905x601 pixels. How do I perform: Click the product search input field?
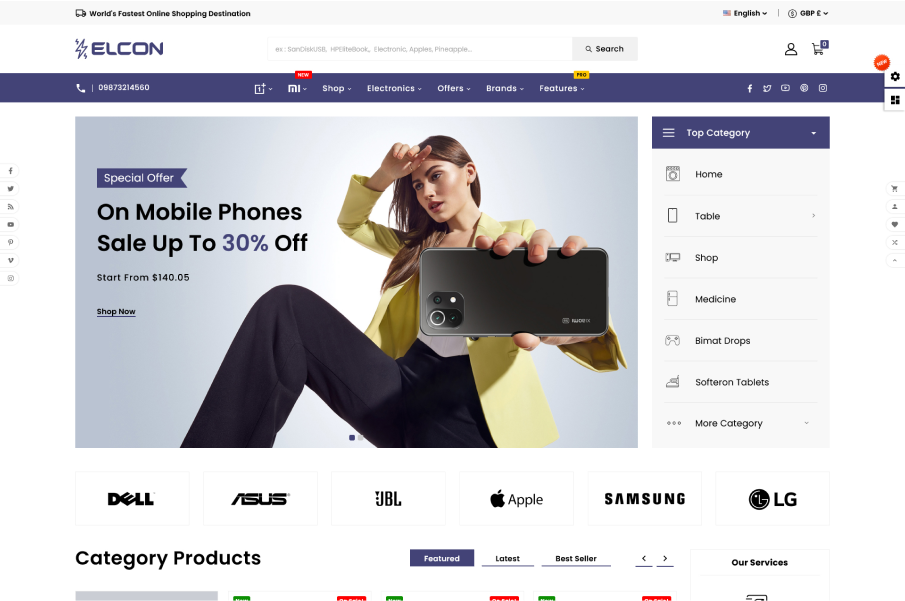(x=420, y=49)
